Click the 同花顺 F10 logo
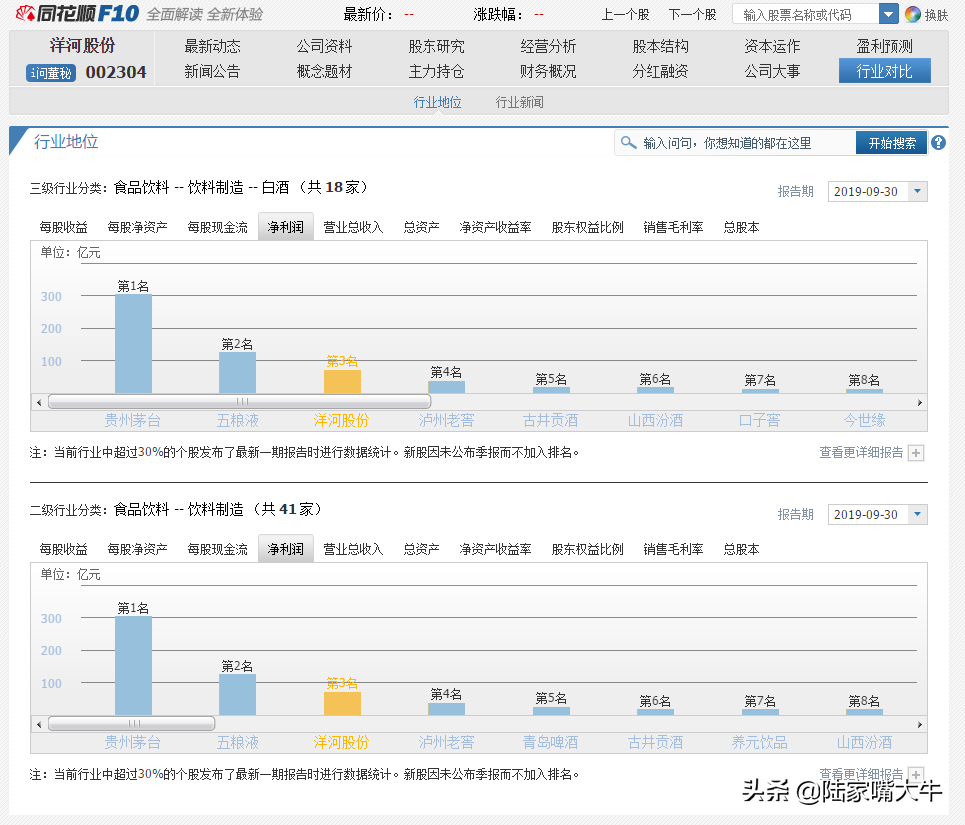 click(x=77, y=13)
